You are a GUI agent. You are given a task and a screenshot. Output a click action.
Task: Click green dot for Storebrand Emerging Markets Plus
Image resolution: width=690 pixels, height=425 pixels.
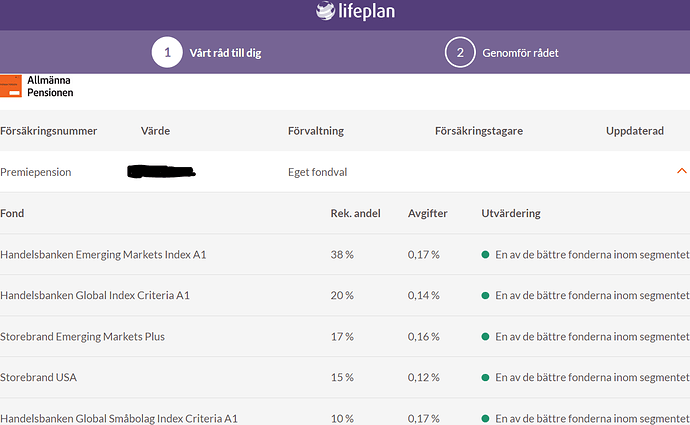pos(485,337)
